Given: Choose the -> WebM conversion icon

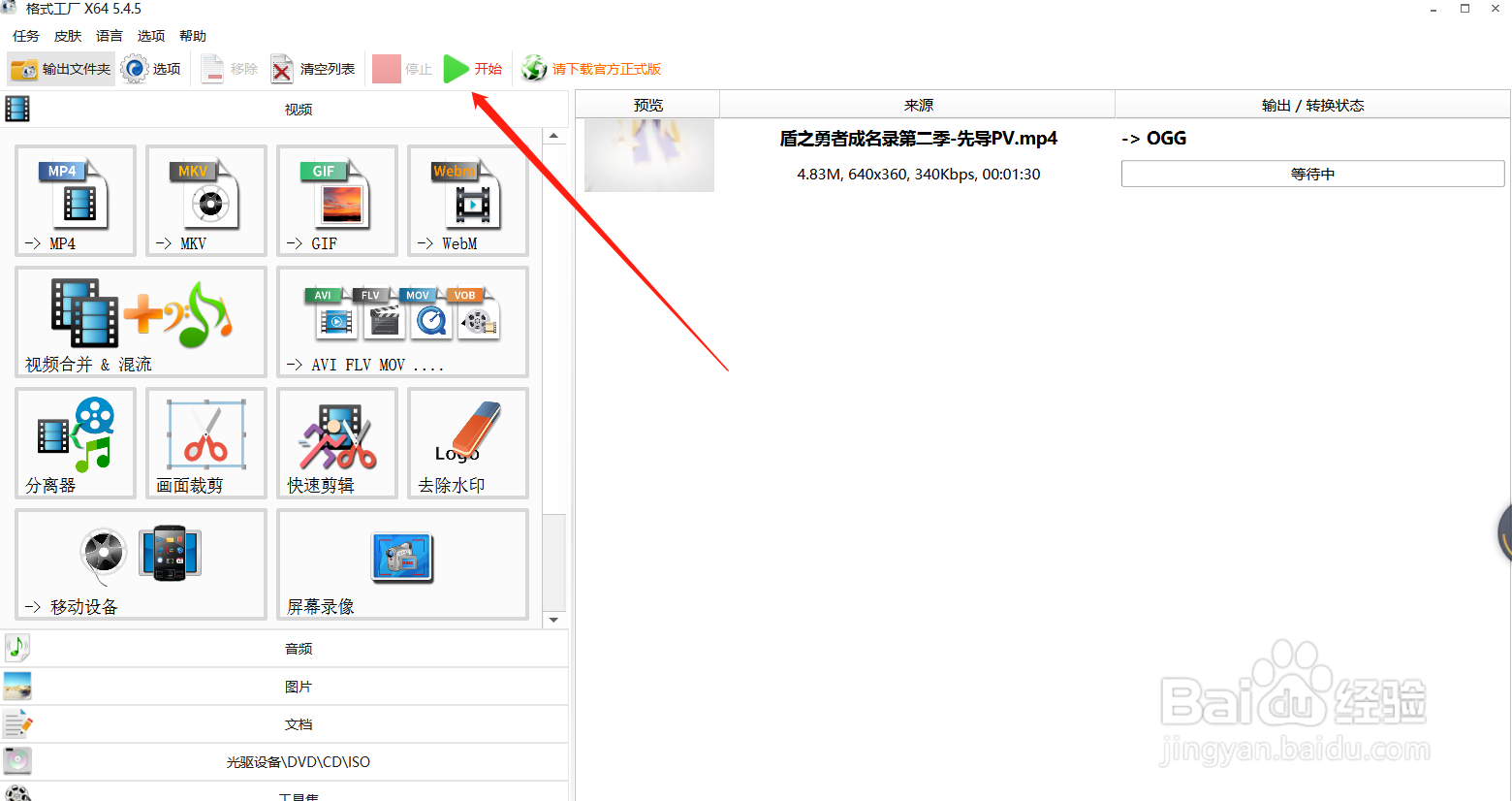Looking at the screenshot, I should click(468, 201).
